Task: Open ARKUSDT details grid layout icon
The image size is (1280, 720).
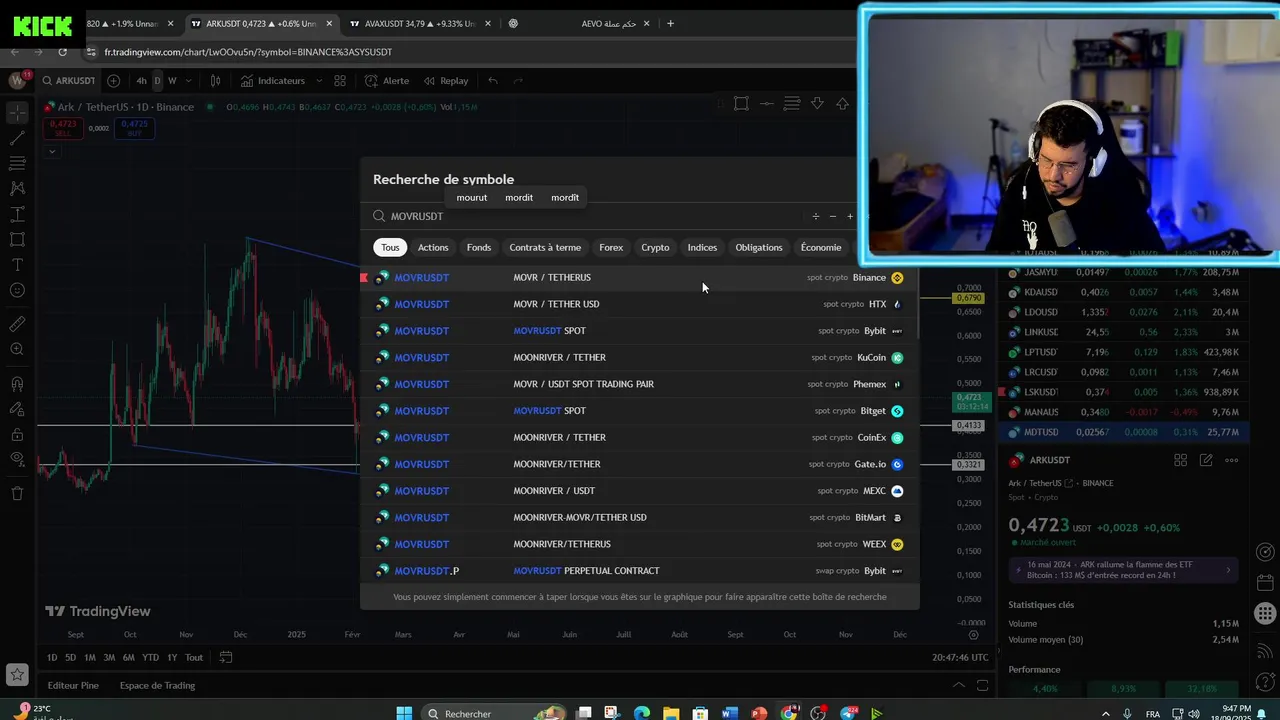Action: 1180,460
